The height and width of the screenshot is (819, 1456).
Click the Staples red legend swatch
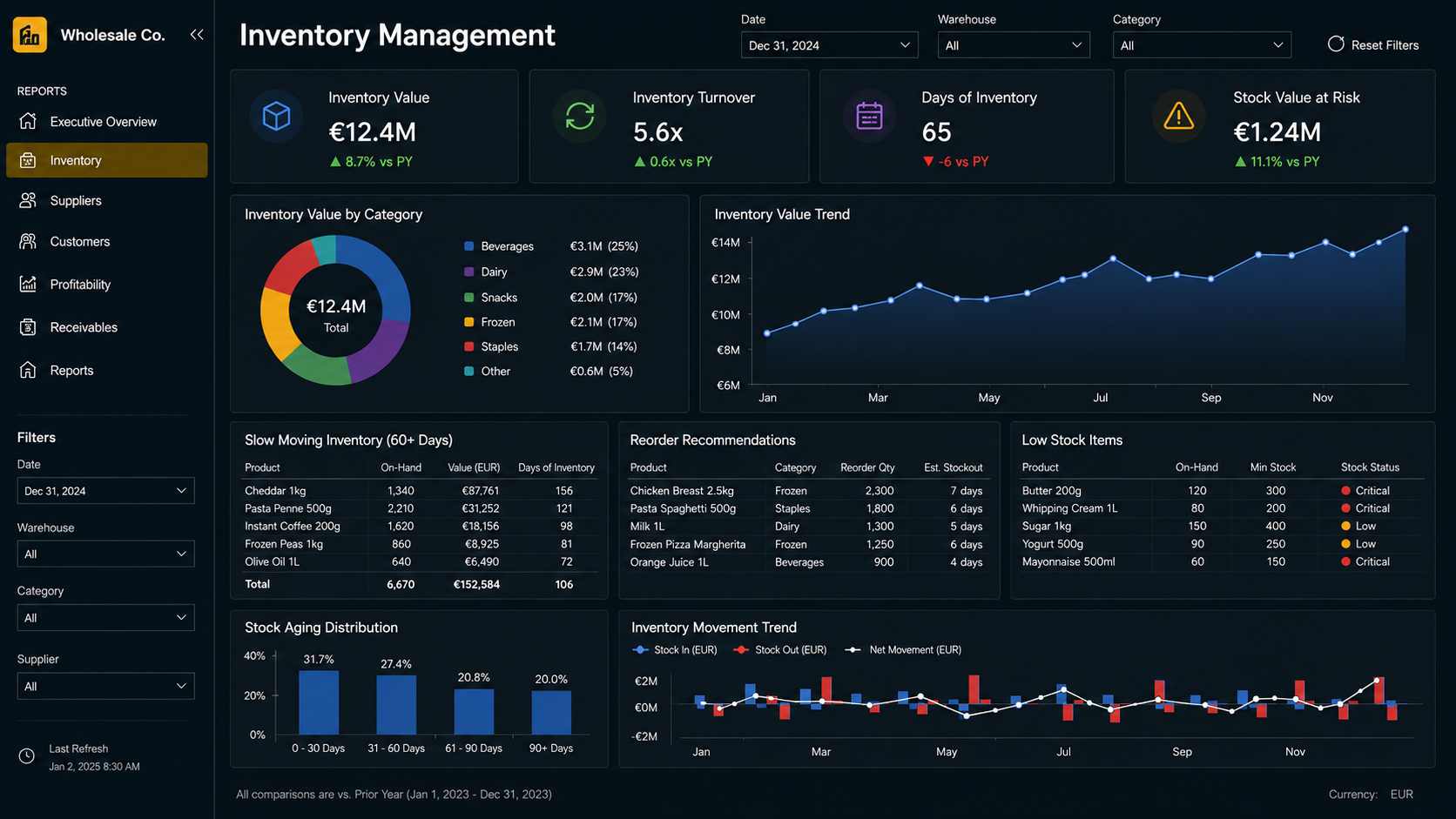click(x=469, y=346)
